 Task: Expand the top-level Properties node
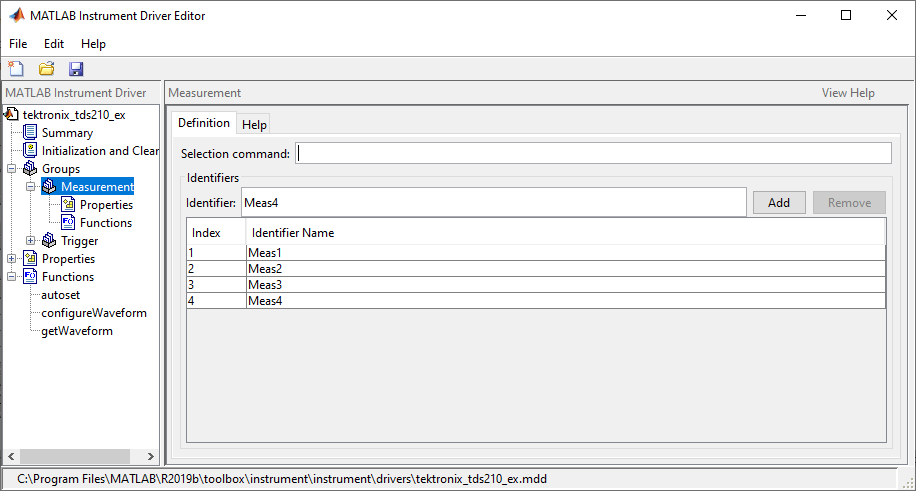pos(12,259)
